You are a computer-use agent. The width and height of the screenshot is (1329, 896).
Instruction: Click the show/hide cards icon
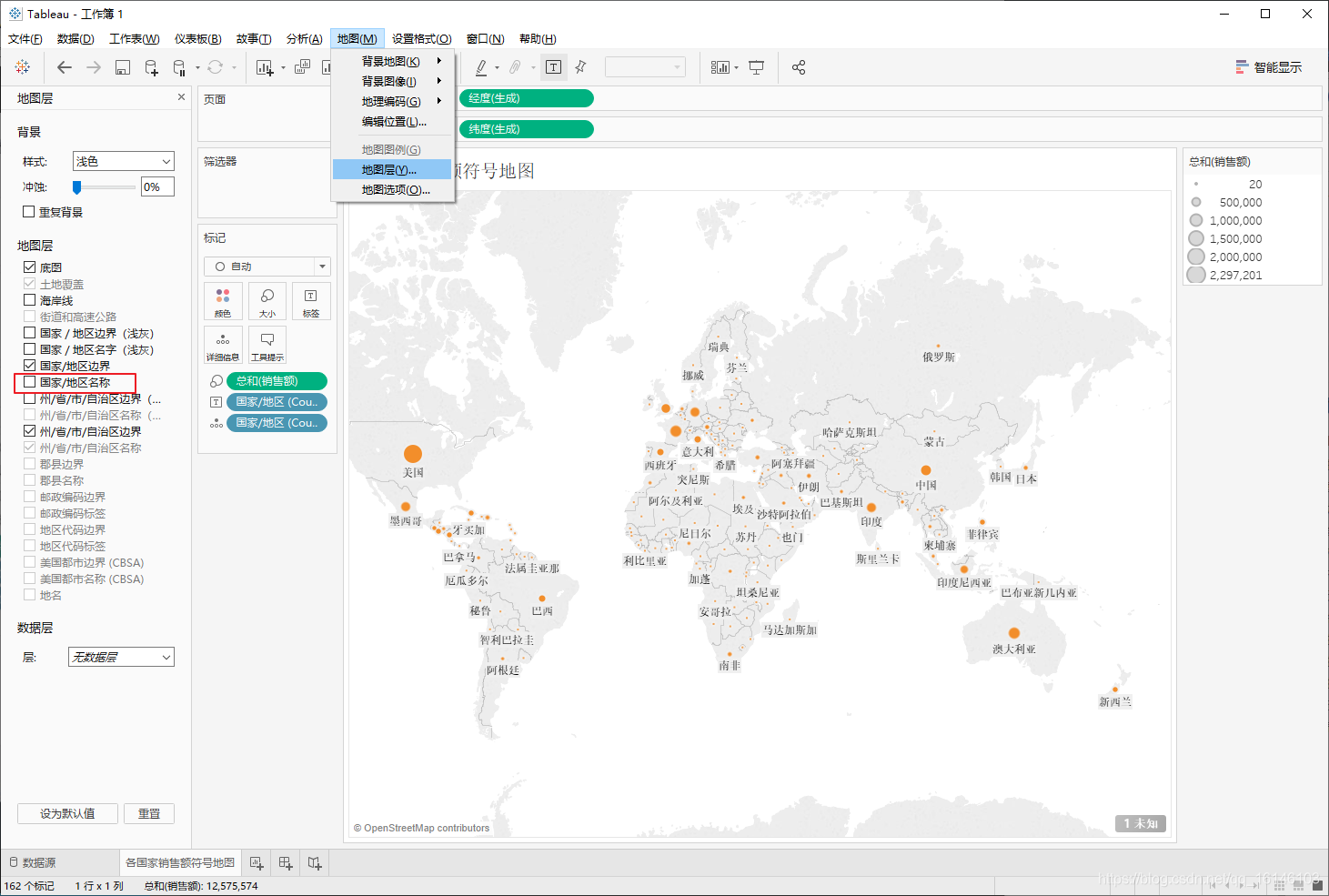tap(720, 67)
